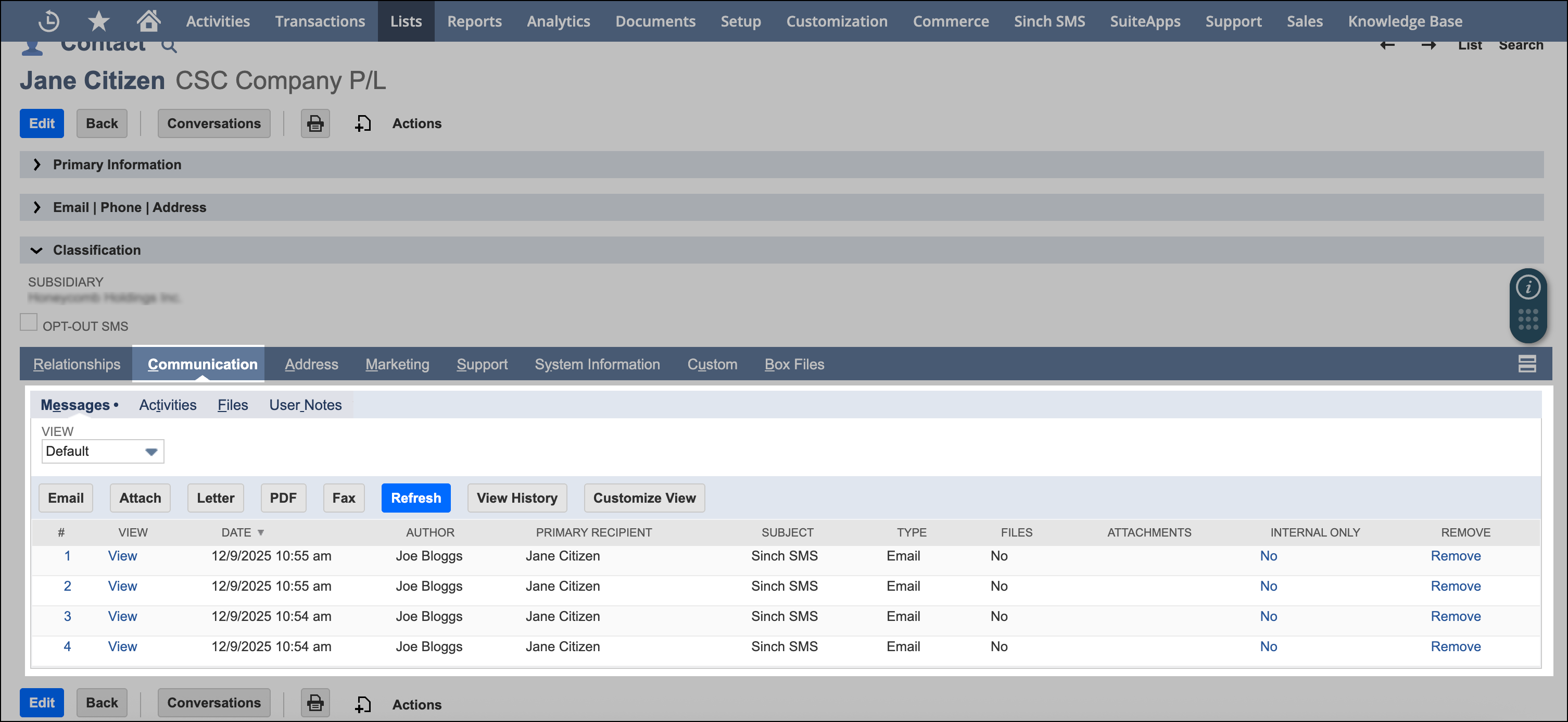The image size is (1568, 722).
Task: Click the contact search magnifier icon
Action: 169,46
